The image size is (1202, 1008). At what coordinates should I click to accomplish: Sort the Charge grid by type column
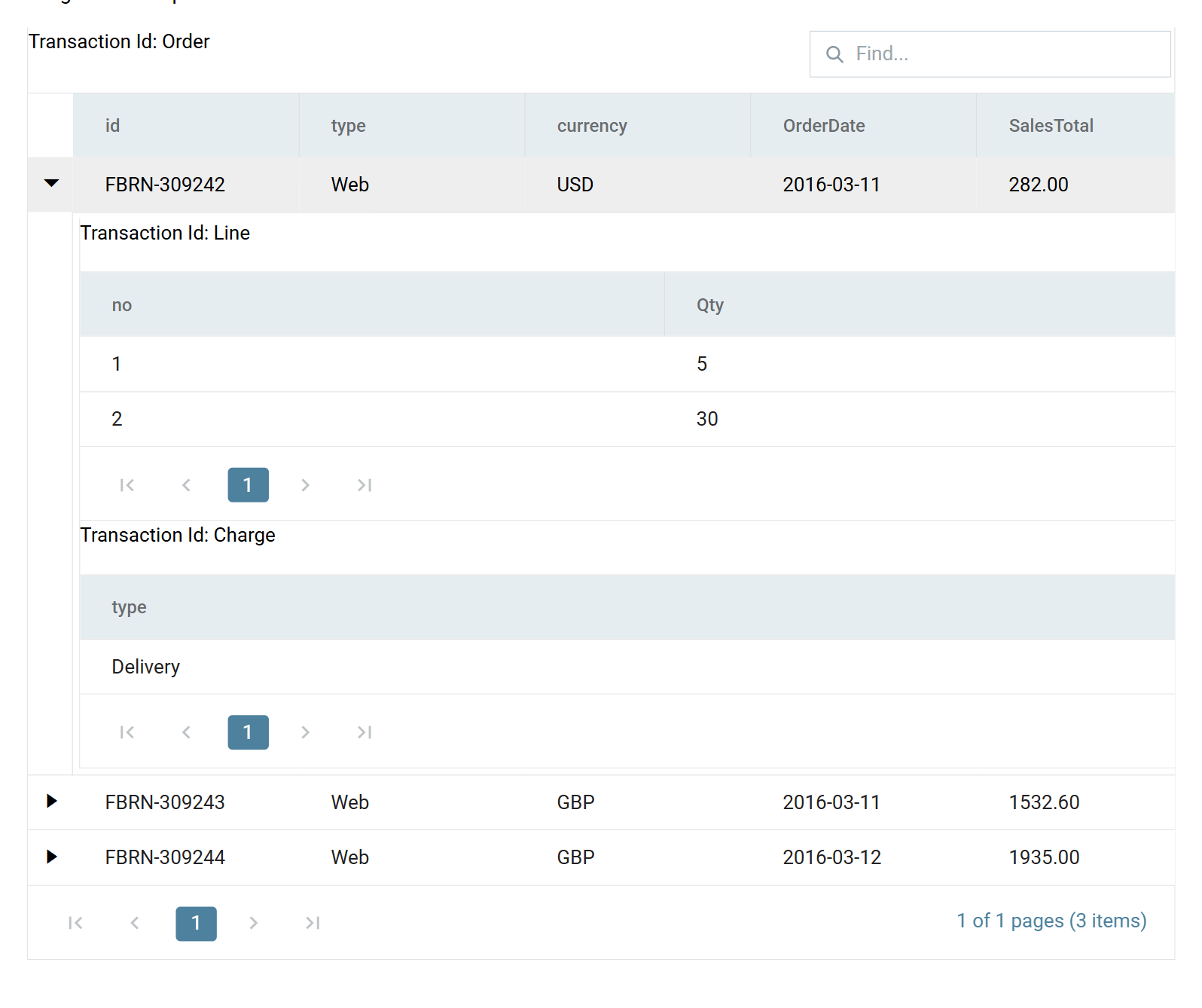627,607
